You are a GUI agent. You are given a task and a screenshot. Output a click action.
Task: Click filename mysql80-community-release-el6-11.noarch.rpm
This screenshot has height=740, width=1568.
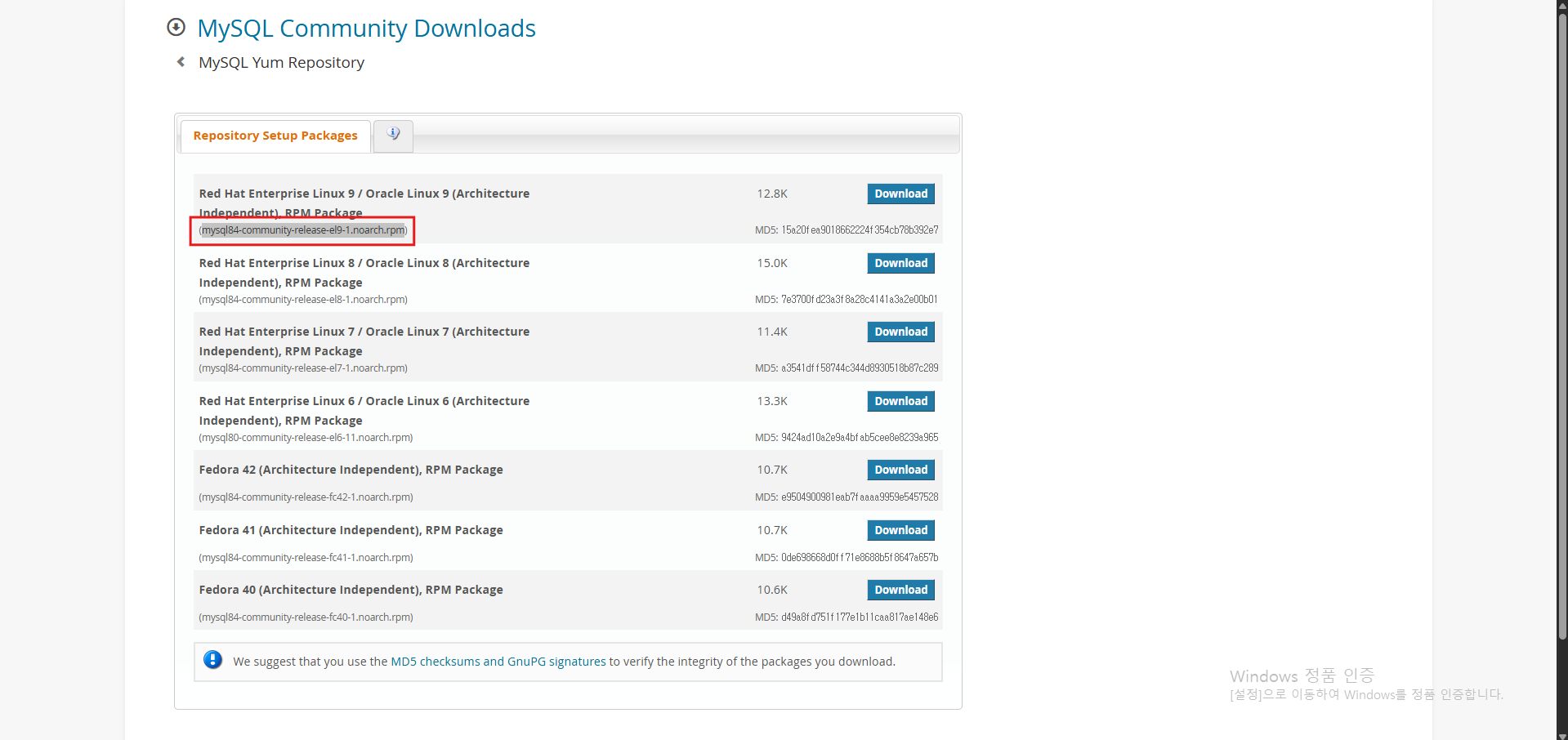coord(306,438)
